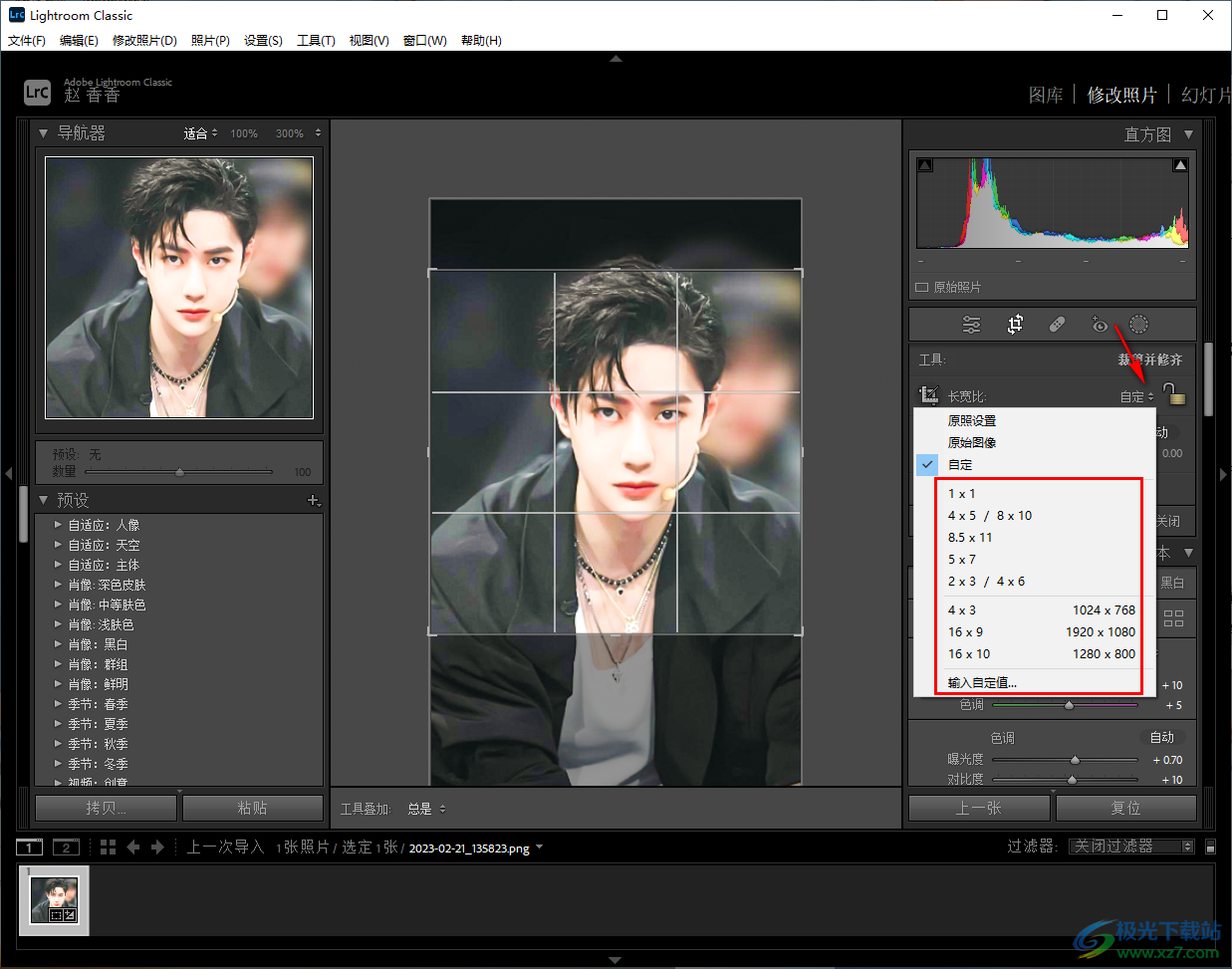This screenshot has width=1232, height=969.
Task: Adjust the 色调 tint slider handle
Action: click(1070, 705)
